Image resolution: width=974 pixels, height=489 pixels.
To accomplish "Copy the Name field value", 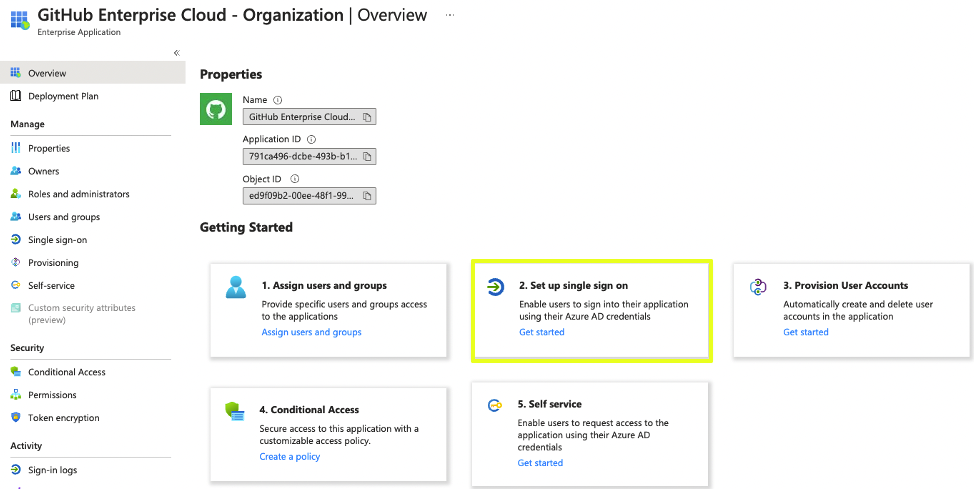I will [367, 117].
